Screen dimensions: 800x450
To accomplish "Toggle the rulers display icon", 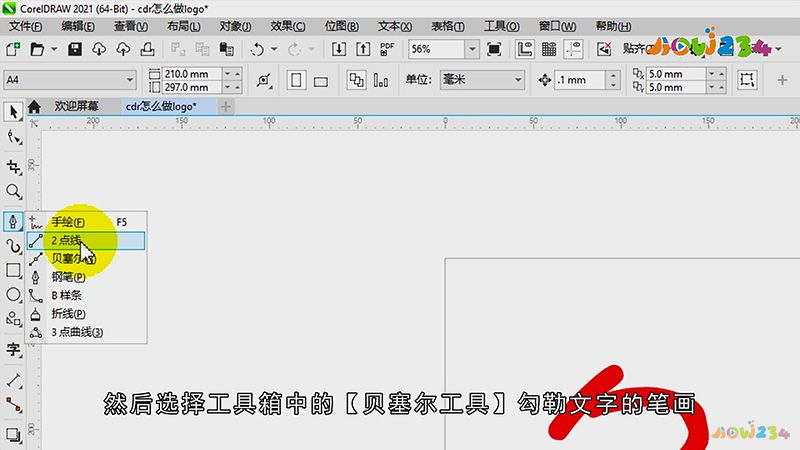I will (x=524, y=49).
